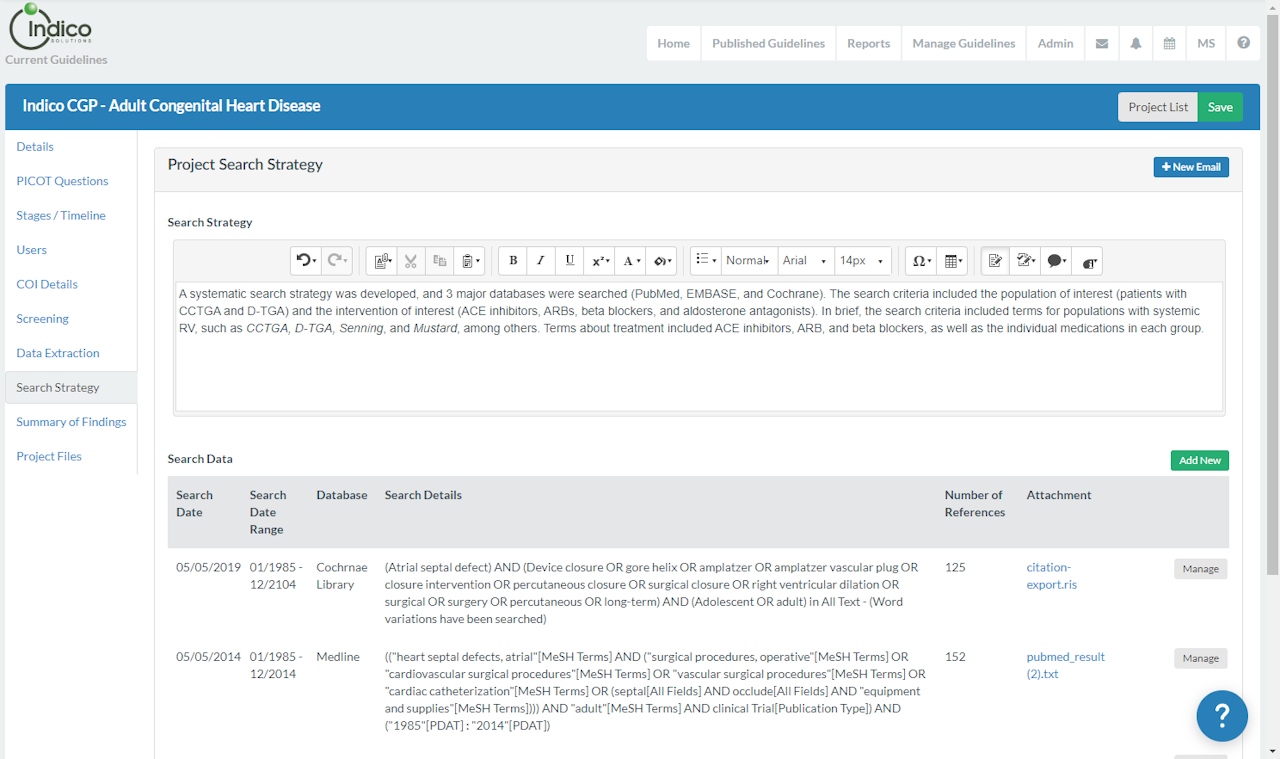Toggle italic formatting
Viewport: 1280px width, 759px height.
tap(541, 261)
